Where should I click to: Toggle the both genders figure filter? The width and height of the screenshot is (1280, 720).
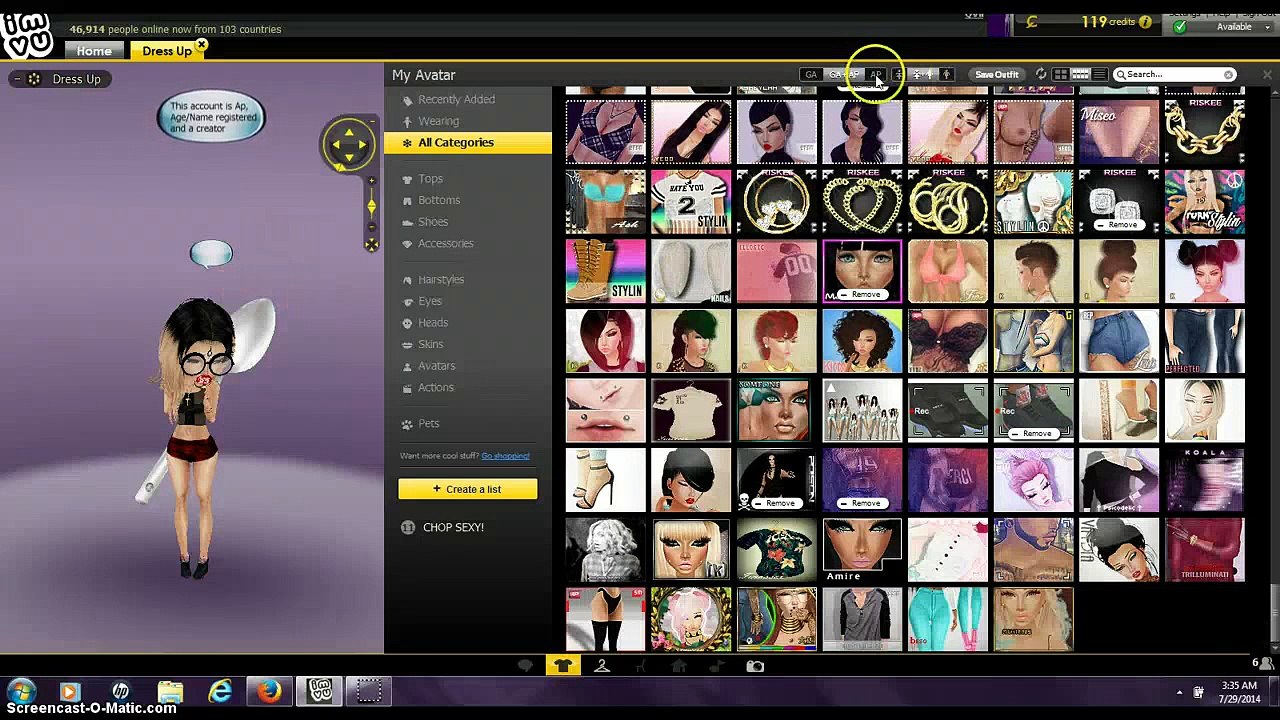pyautogui.click(x=922, y=74)
